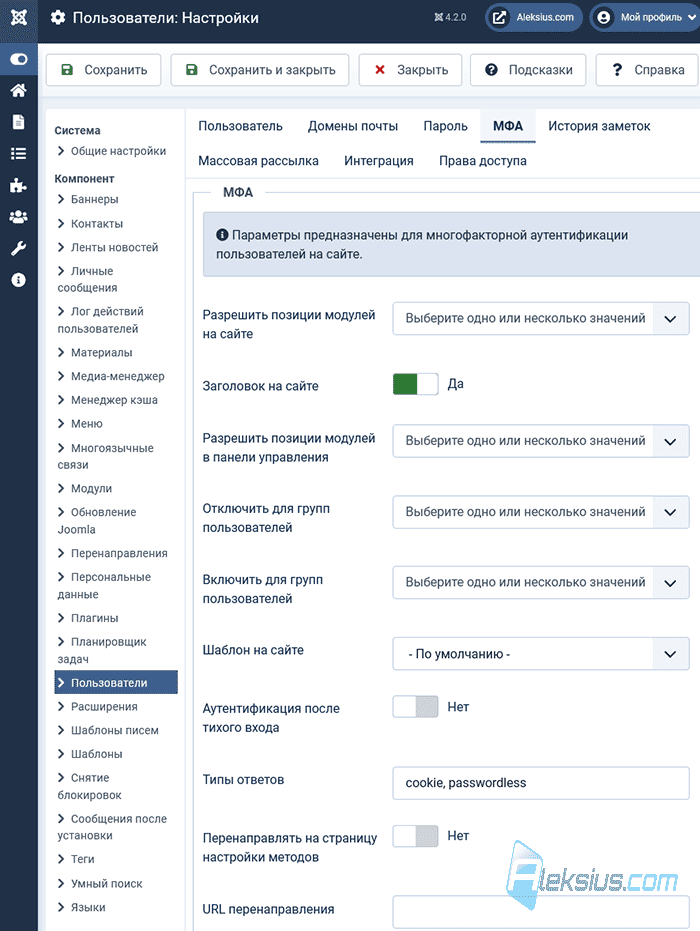Open the Мой профиль user menu

[645, 17]
